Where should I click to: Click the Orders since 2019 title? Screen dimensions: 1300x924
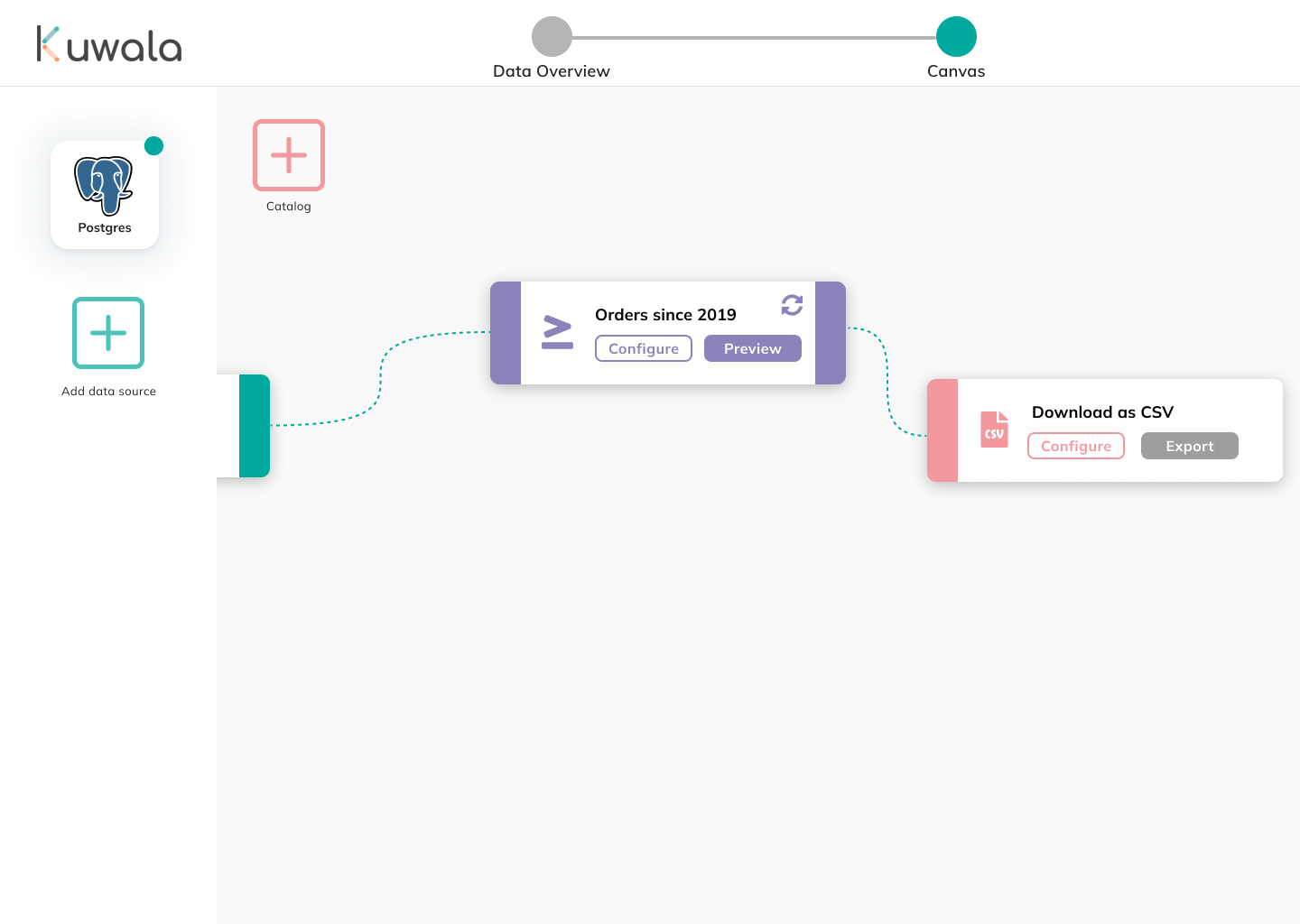(x=665, y=315)
